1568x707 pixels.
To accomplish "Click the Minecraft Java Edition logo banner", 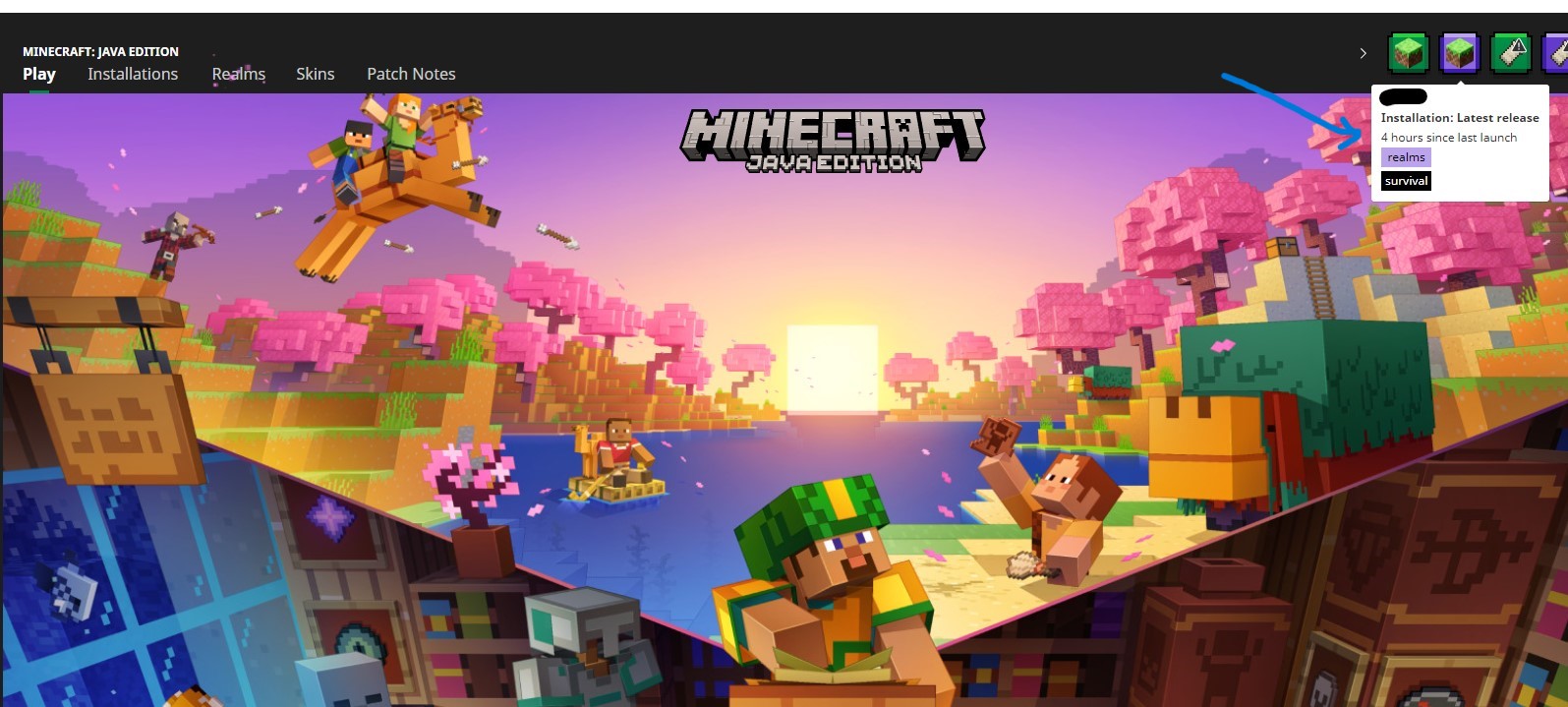I will click(x=833, y=141).
